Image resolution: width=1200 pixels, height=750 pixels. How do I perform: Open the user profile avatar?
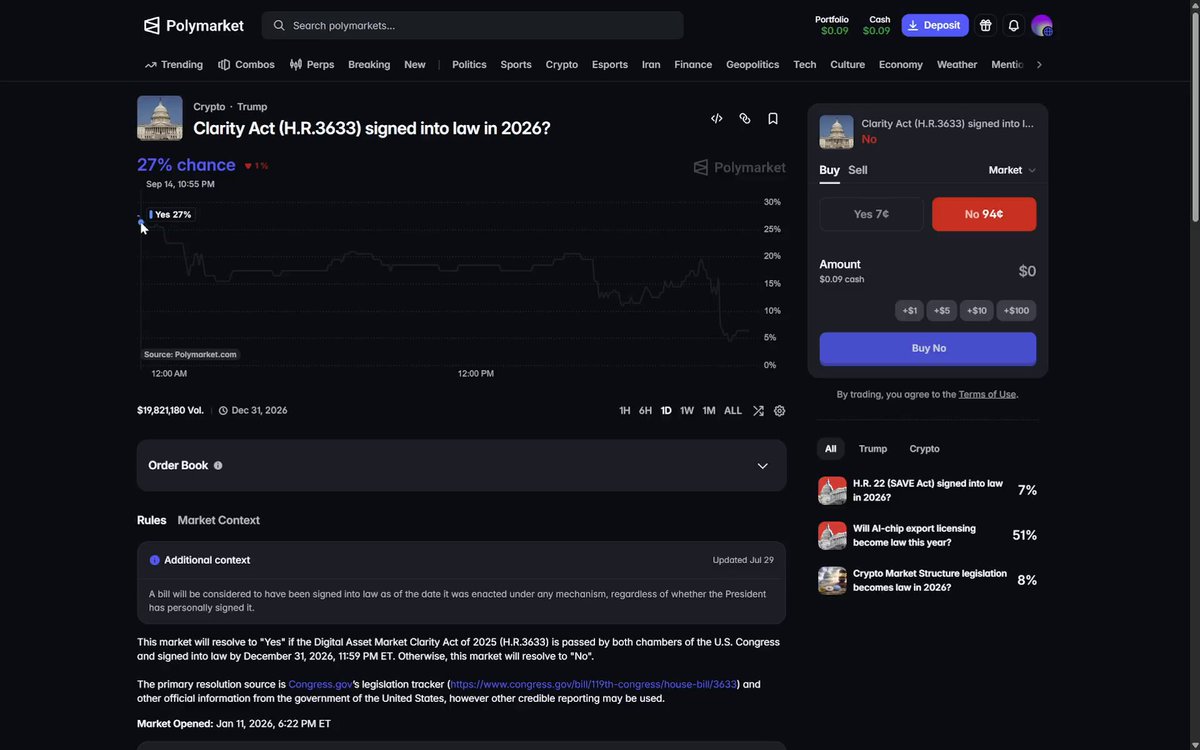[x=1042, y=26]
